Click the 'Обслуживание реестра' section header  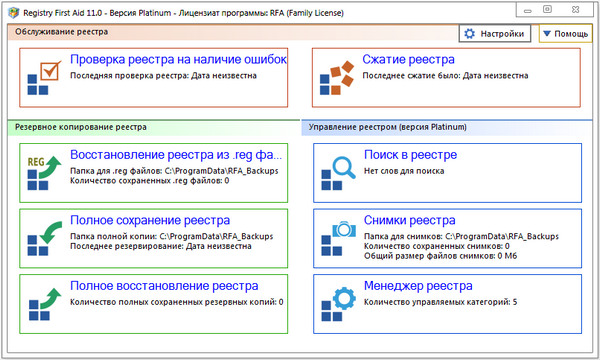(x=61, y=32)
